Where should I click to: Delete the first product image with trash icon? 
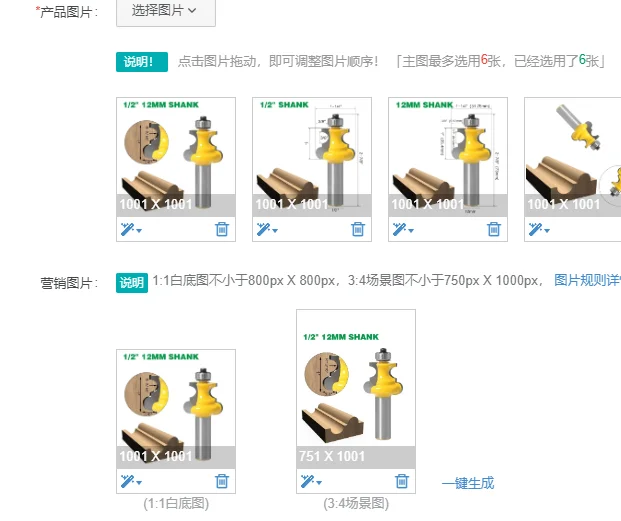coord(222,229)
